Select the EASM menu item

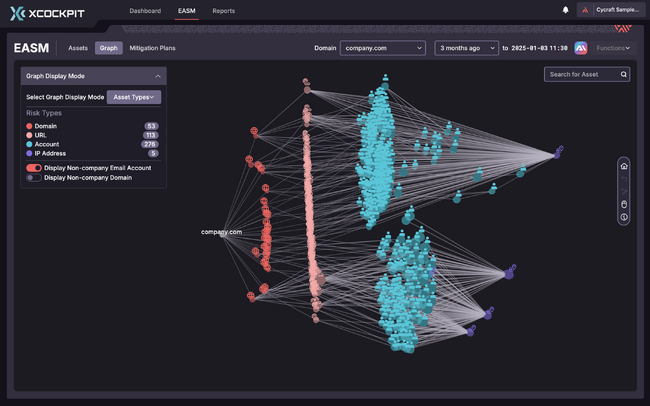pyautogui.click(x=187, y=11)
